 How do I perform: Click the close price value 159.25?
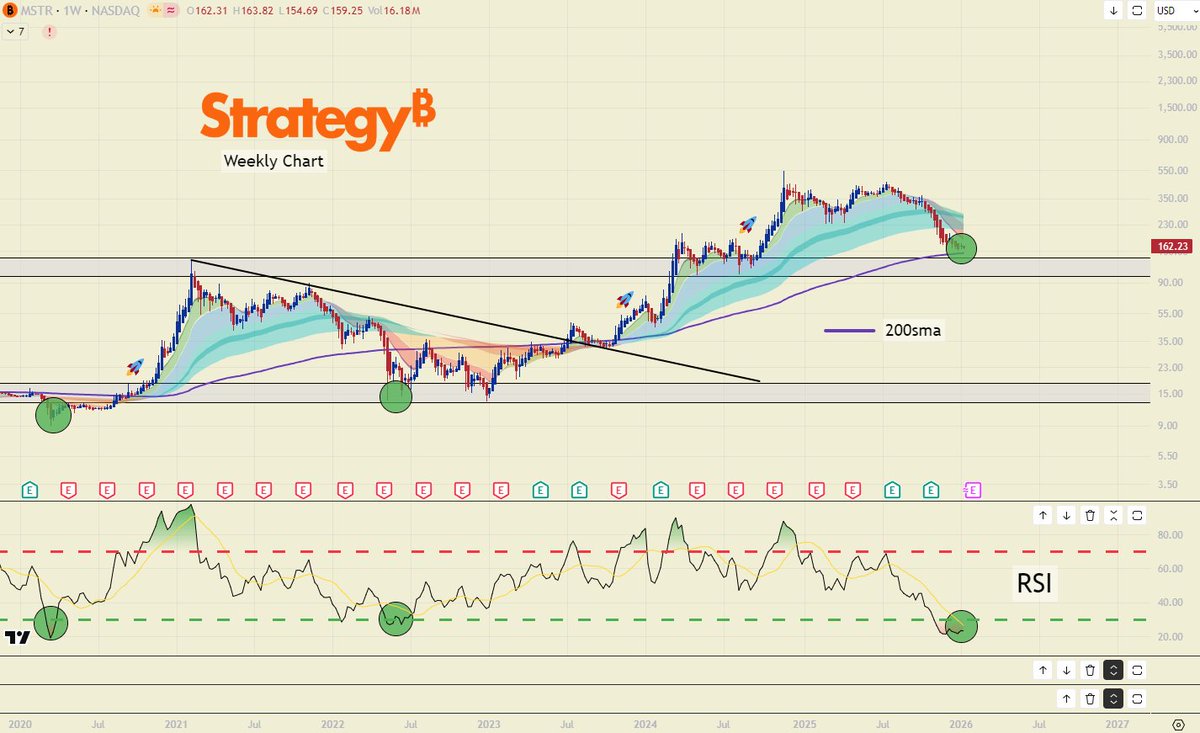pos(349,11)
